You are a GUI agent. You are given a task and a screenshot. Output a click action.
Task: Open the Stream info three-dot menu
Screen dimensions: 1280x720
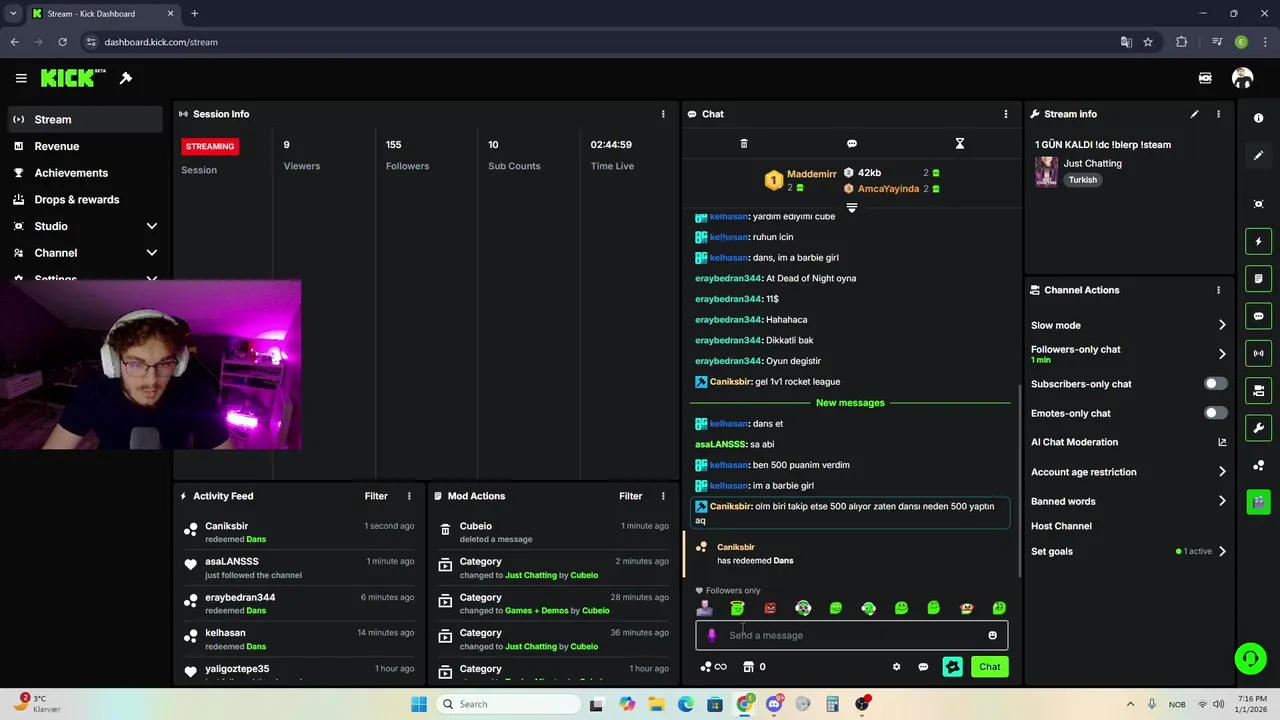1218,114
